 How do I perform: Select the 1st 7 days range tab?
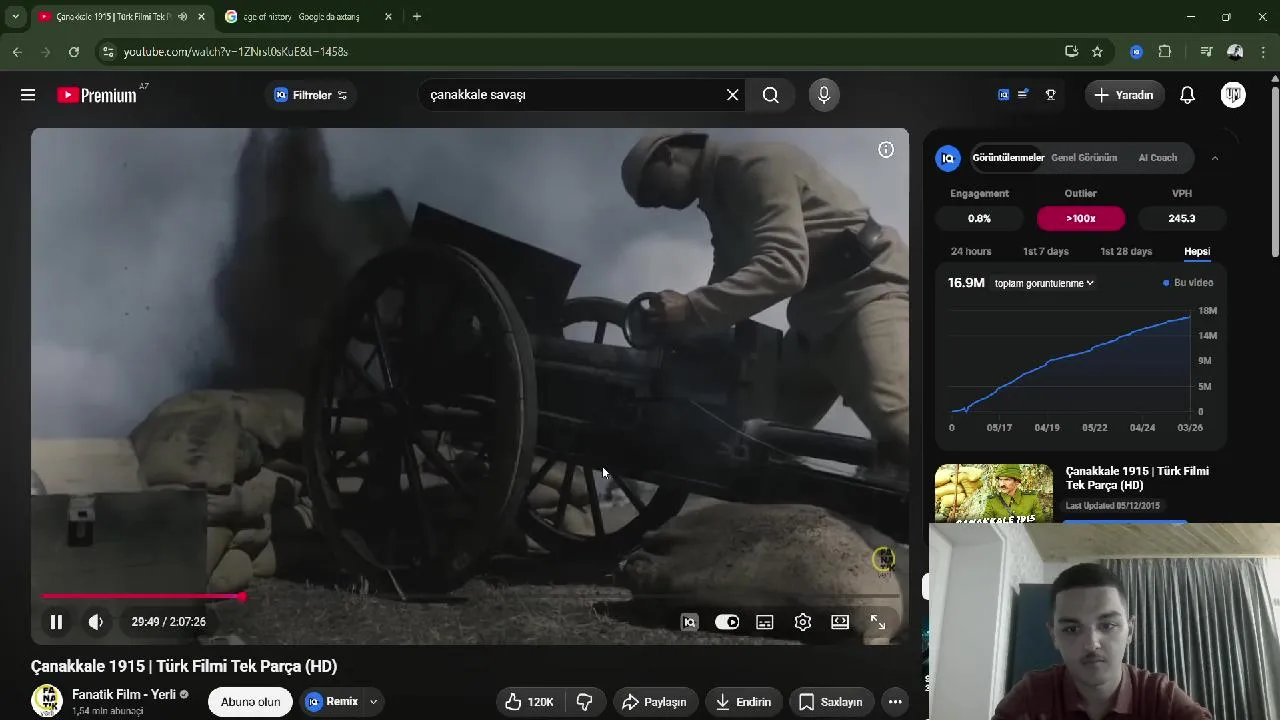pos(1046,251)
